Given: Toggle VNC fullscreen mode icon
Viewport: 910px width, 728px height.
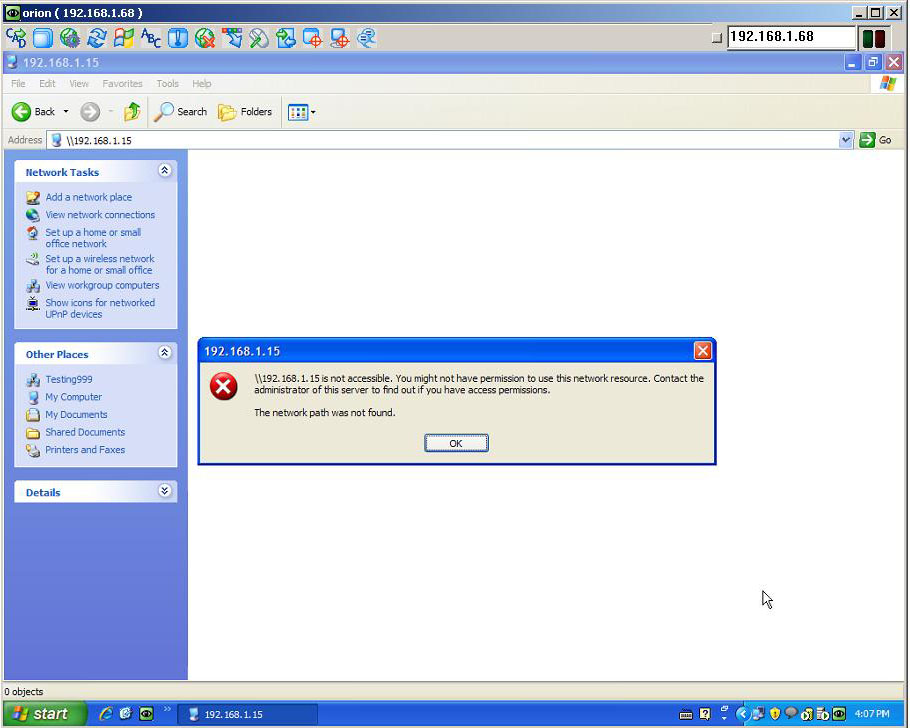Looking at the screenshot, I should tap(42, 38).
